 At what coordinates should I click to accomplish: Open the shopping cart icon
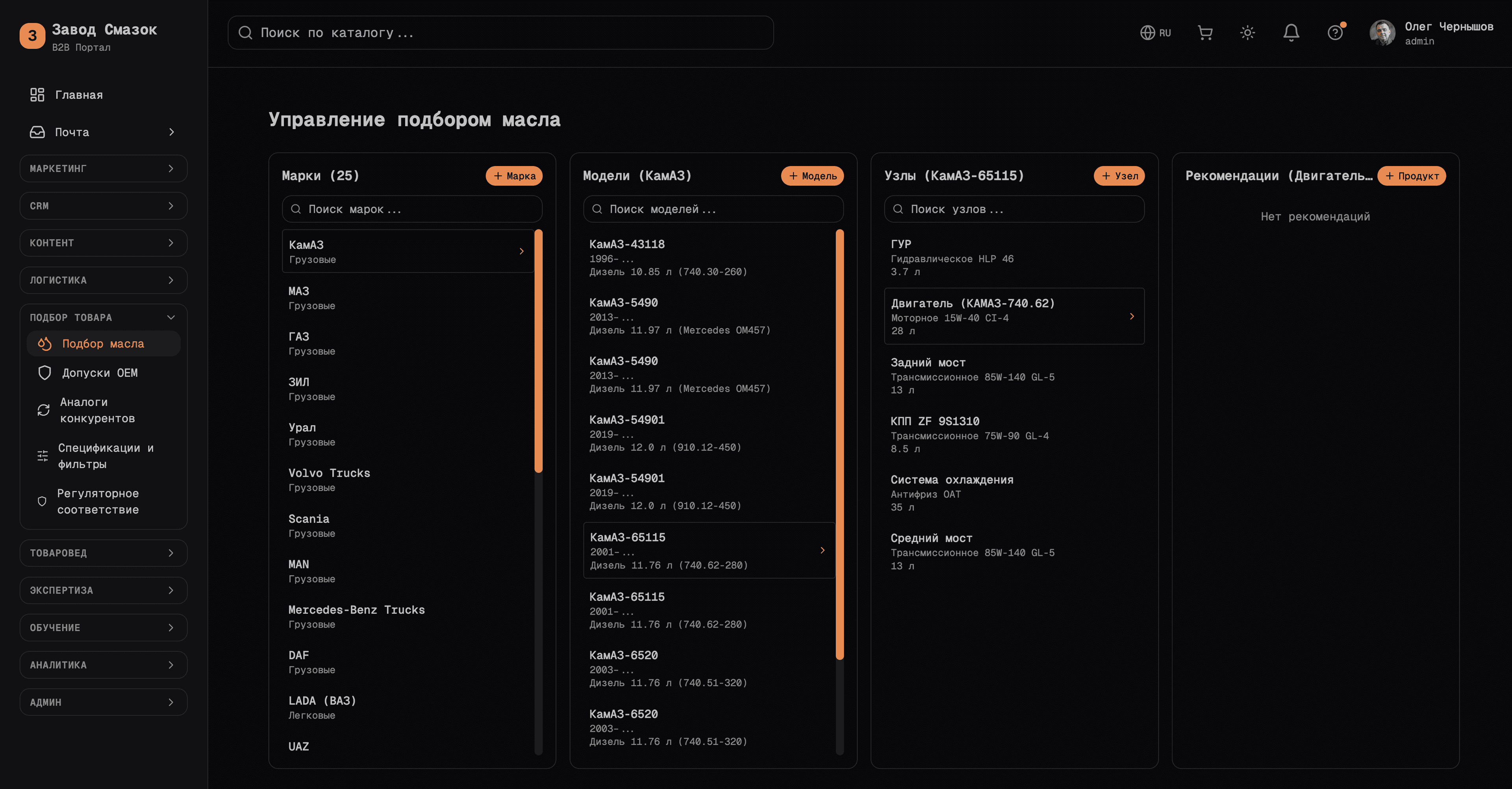[x=1205, y=33]
